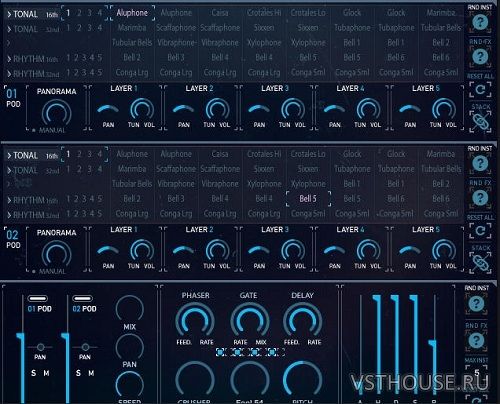
Task: Click Layer 3 label in Pod 01
Action: click(275, 88)
